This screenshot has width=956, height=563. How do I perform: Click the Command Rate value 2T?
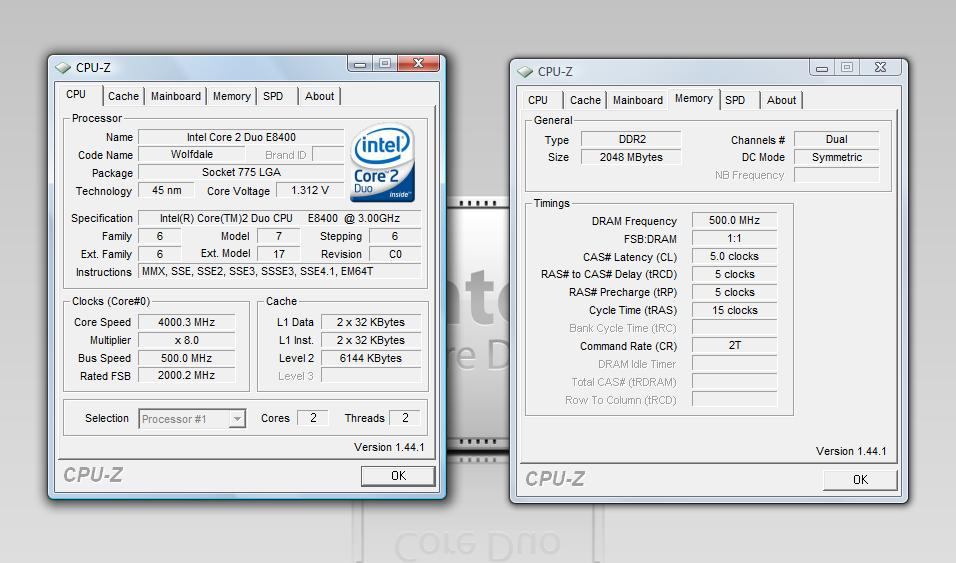point(735,345)
